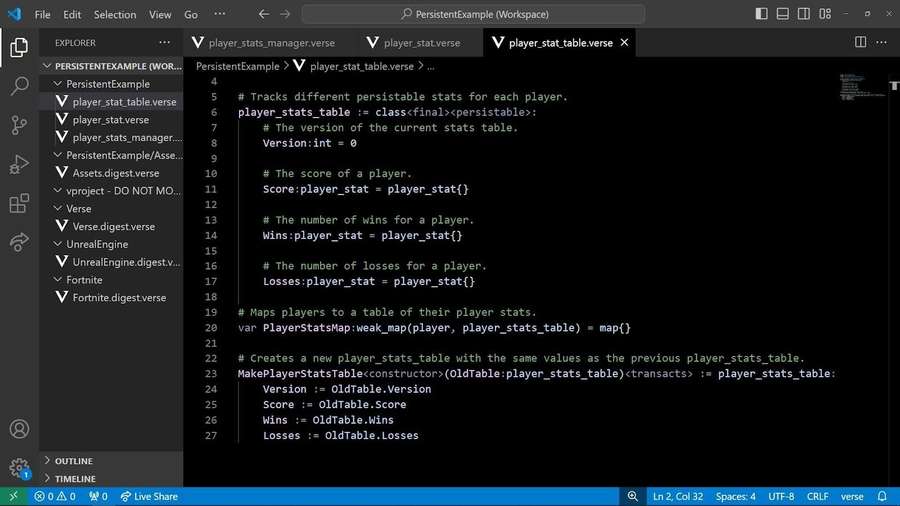This screenshot has height=506, width=900.
Task: Open the Selection menu
Action: pos(115,15)
